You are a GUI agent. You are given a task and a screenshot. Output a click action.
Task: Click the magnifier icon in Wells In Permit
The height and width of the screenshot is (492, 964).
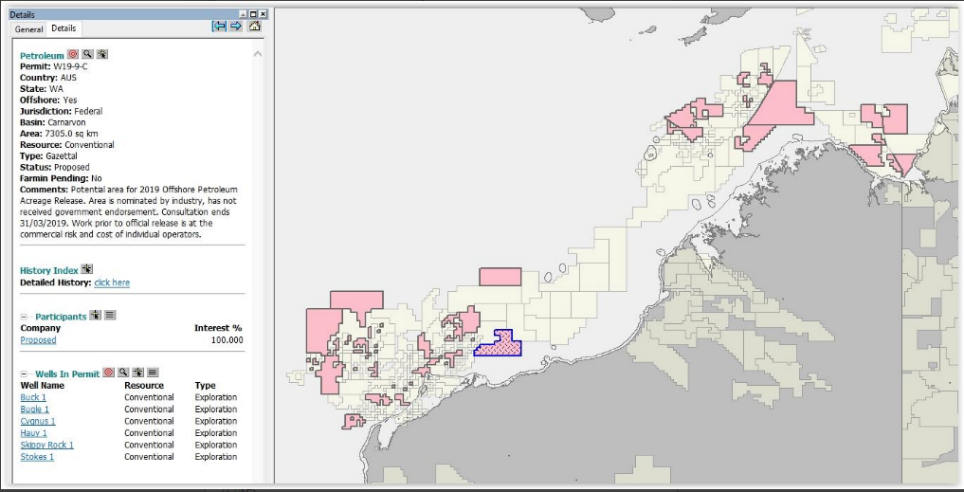[123, 373]
